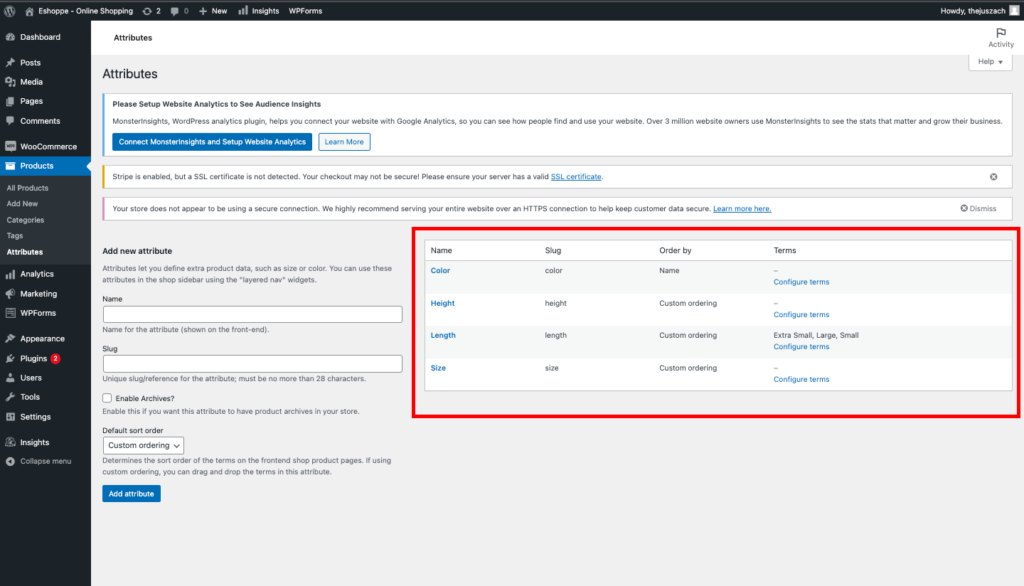The width and height of the screenshot is (1024, 586).
Task: Click the WooCommerce icon in sidebar
Action: click(x=10, y=146)
